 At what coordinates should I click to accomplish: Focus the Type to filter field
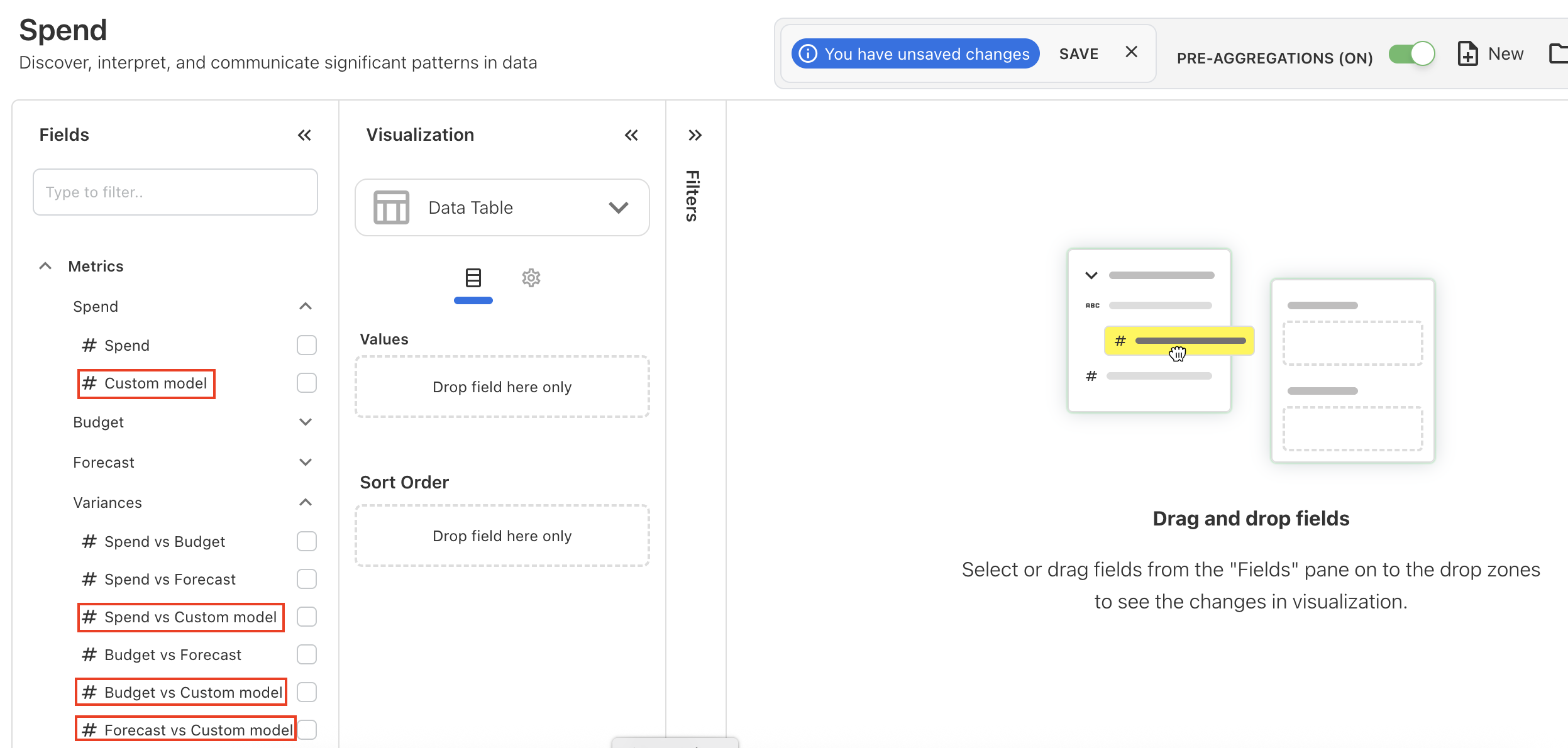click(x=175, y=192)
